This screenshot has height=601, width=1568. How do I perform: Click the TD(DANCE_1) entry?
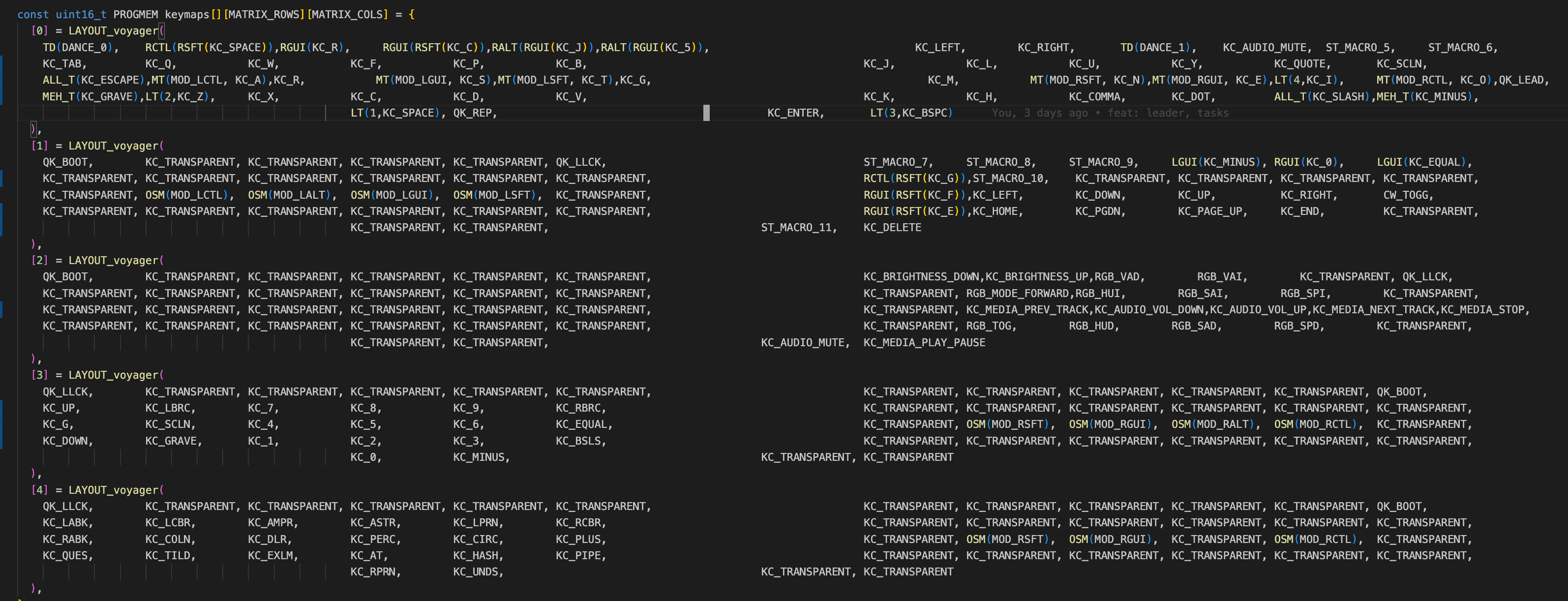tap(1155, 47)
